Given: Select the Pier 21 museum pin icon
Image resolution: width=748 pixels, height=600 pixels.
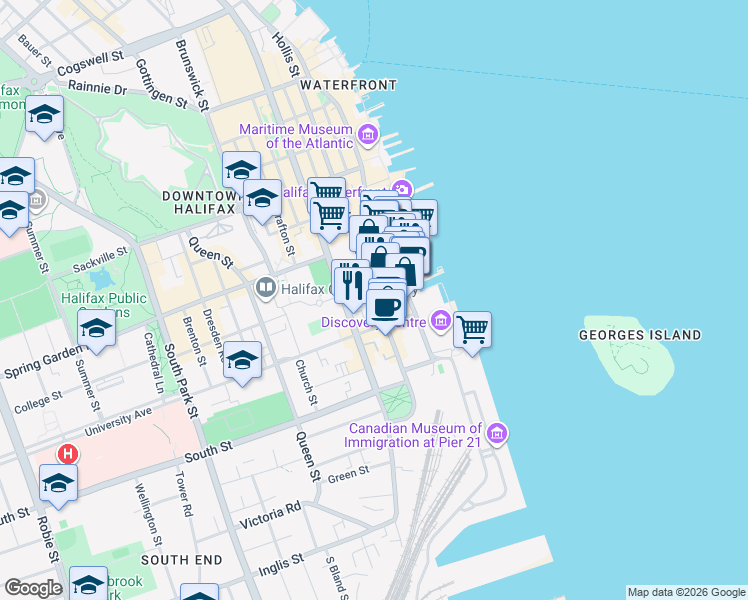Looking at the screenshot, I should pyautogui.click(x=498, y=434).
